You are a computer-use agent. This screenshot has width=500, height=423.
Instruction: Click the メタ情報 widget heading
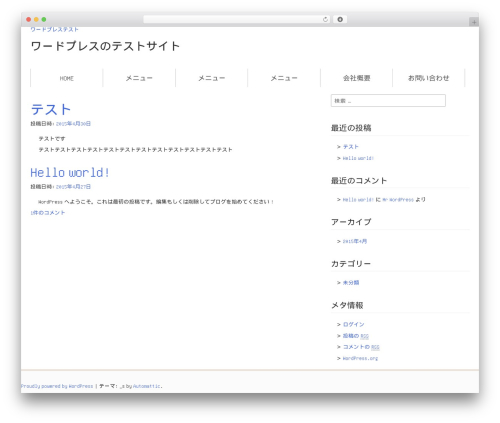tap(347, 305)
